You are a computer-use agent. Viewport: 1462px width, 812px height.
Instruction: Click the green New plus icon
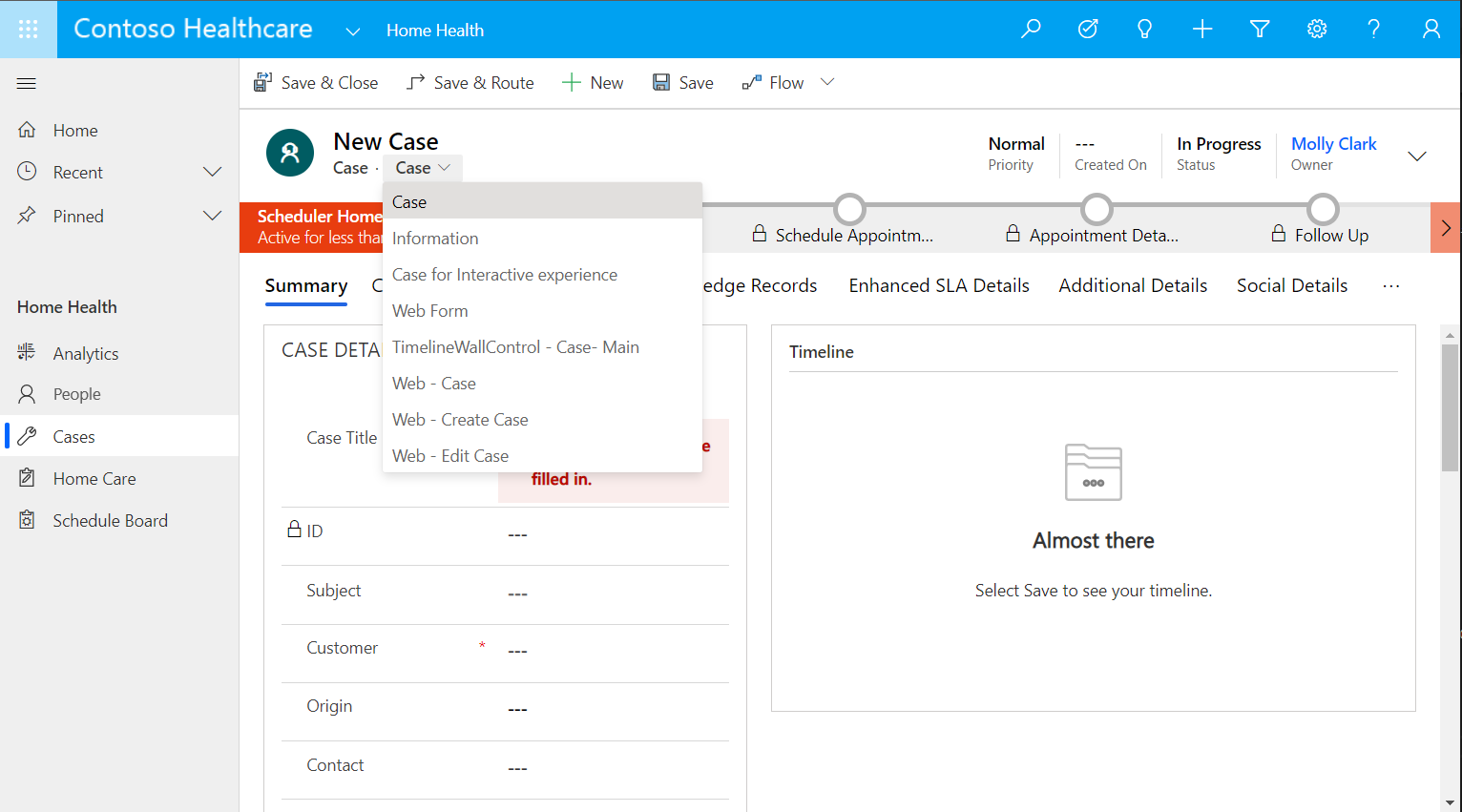[x=572, y=83]
